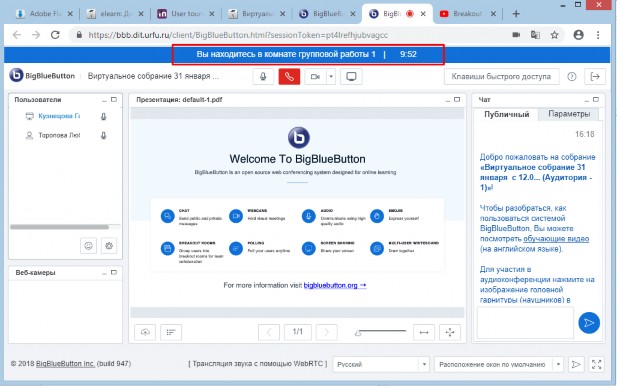
Task: Open the users settings gear button
Action: click(x=109, y=246)
